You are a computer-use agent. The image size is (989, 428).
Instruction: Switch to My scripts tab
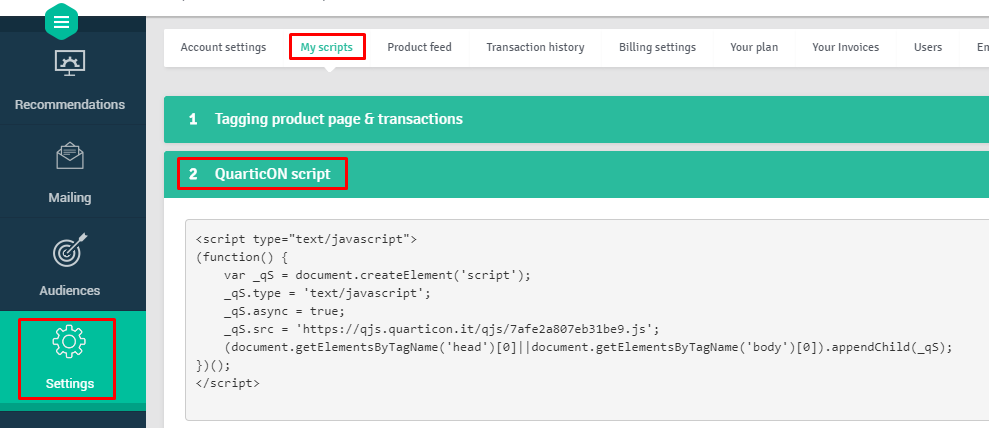[327, 47]
